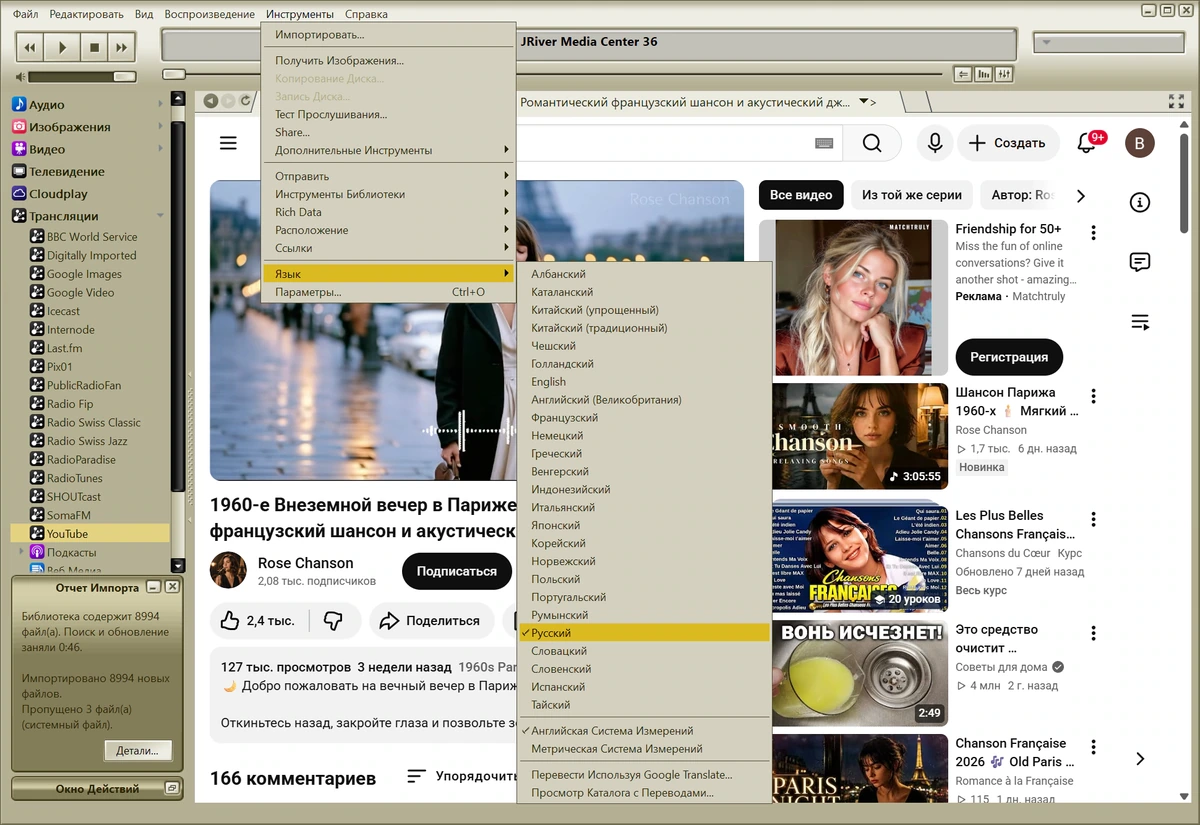Adjust the volume slider
This screenshot has height=825, width=1200.
pos(83,76)
